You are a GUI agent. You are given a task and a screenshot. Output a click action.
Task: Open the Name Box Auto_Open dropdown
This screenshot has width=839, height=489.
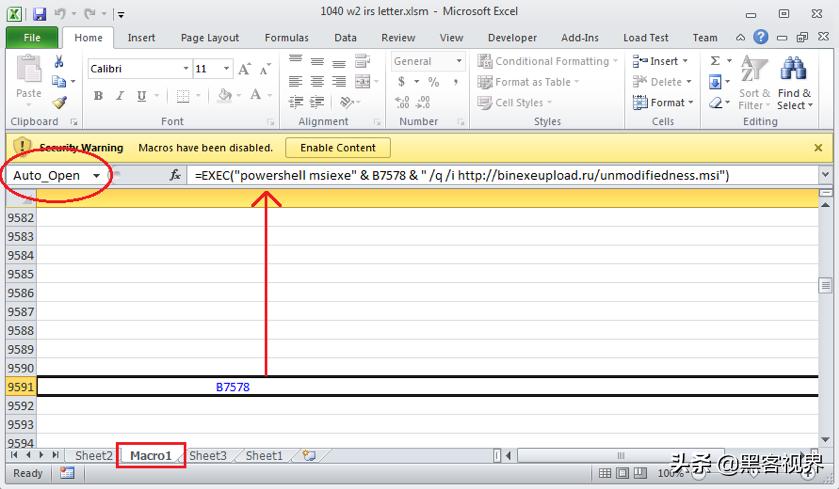click(x=96, y=175)
